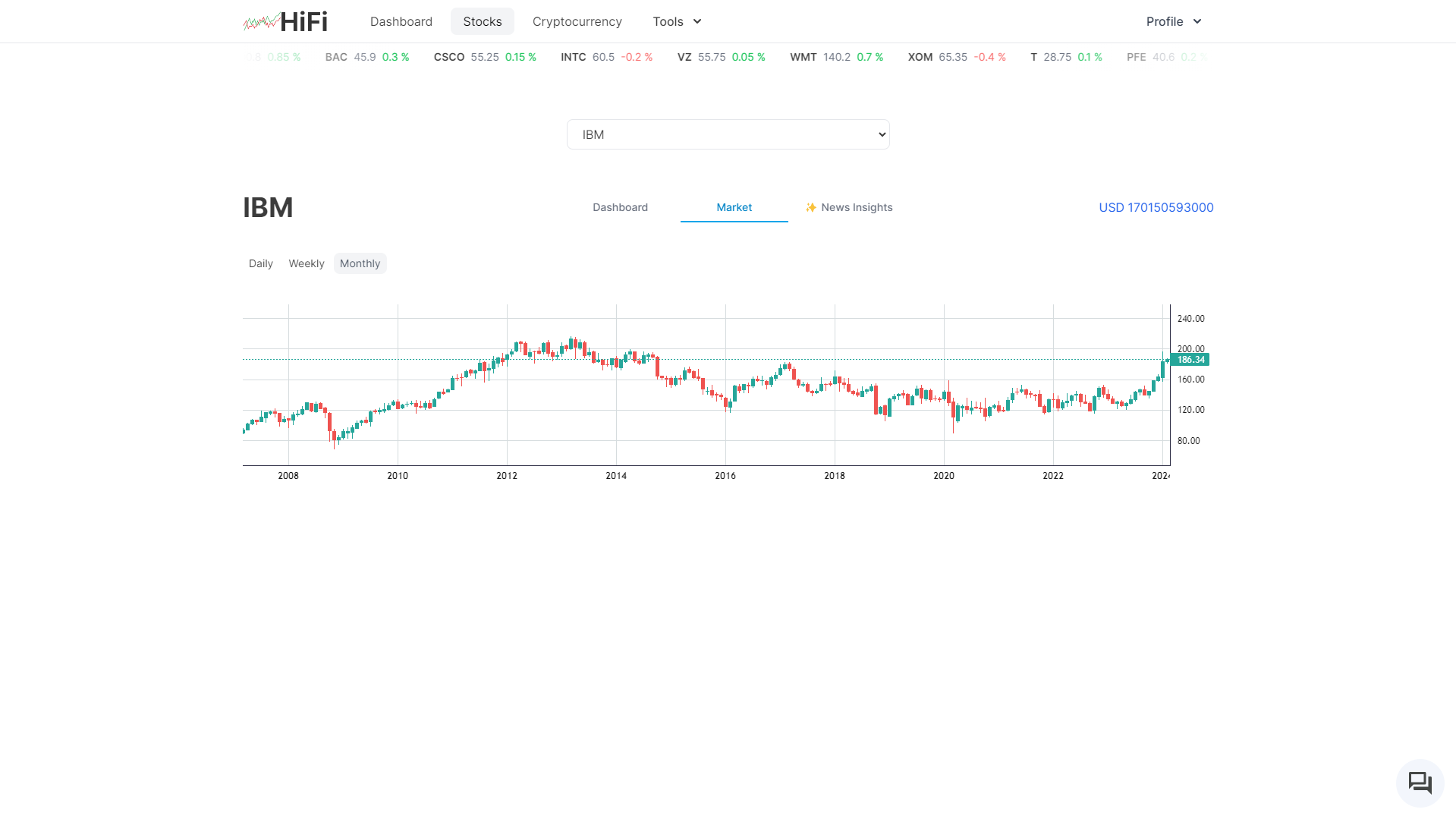Screen dimensions: 1456x819
Task: Click the USD 170150593000 market cap link
Action: click(1156, 207)
